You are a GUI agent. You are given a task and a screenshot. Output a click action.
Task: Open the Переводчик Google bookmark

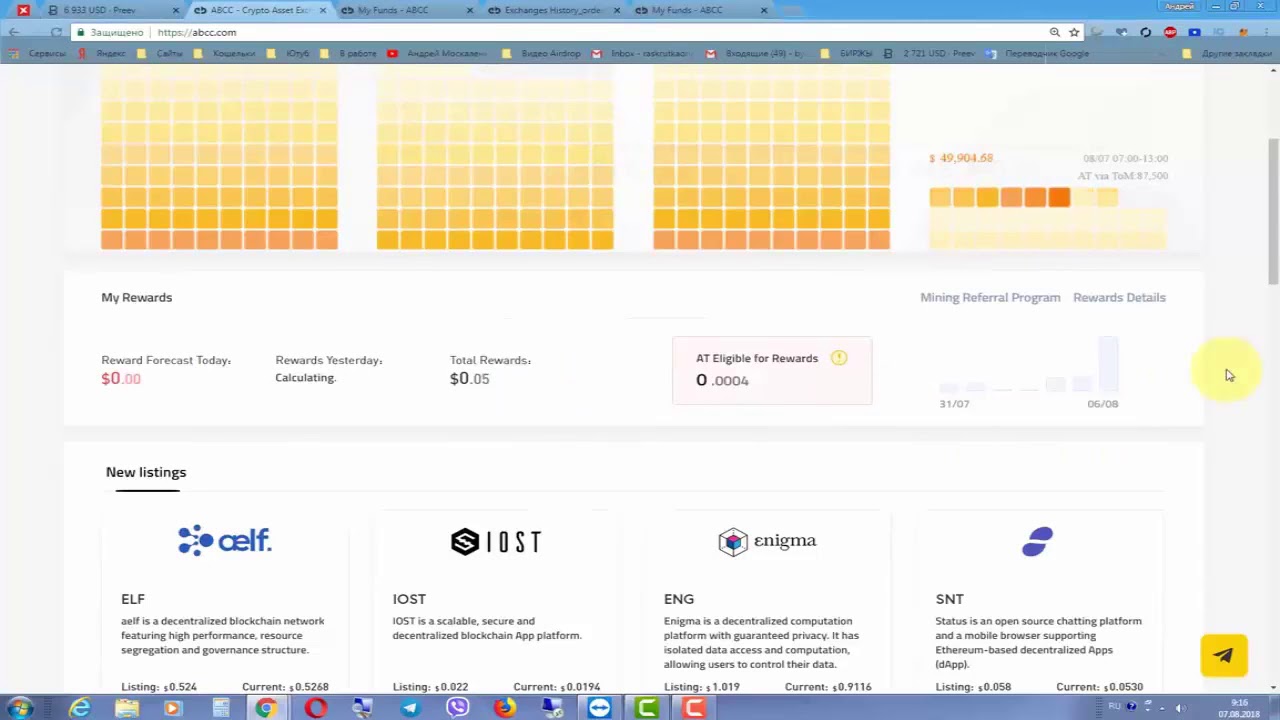1038,53
